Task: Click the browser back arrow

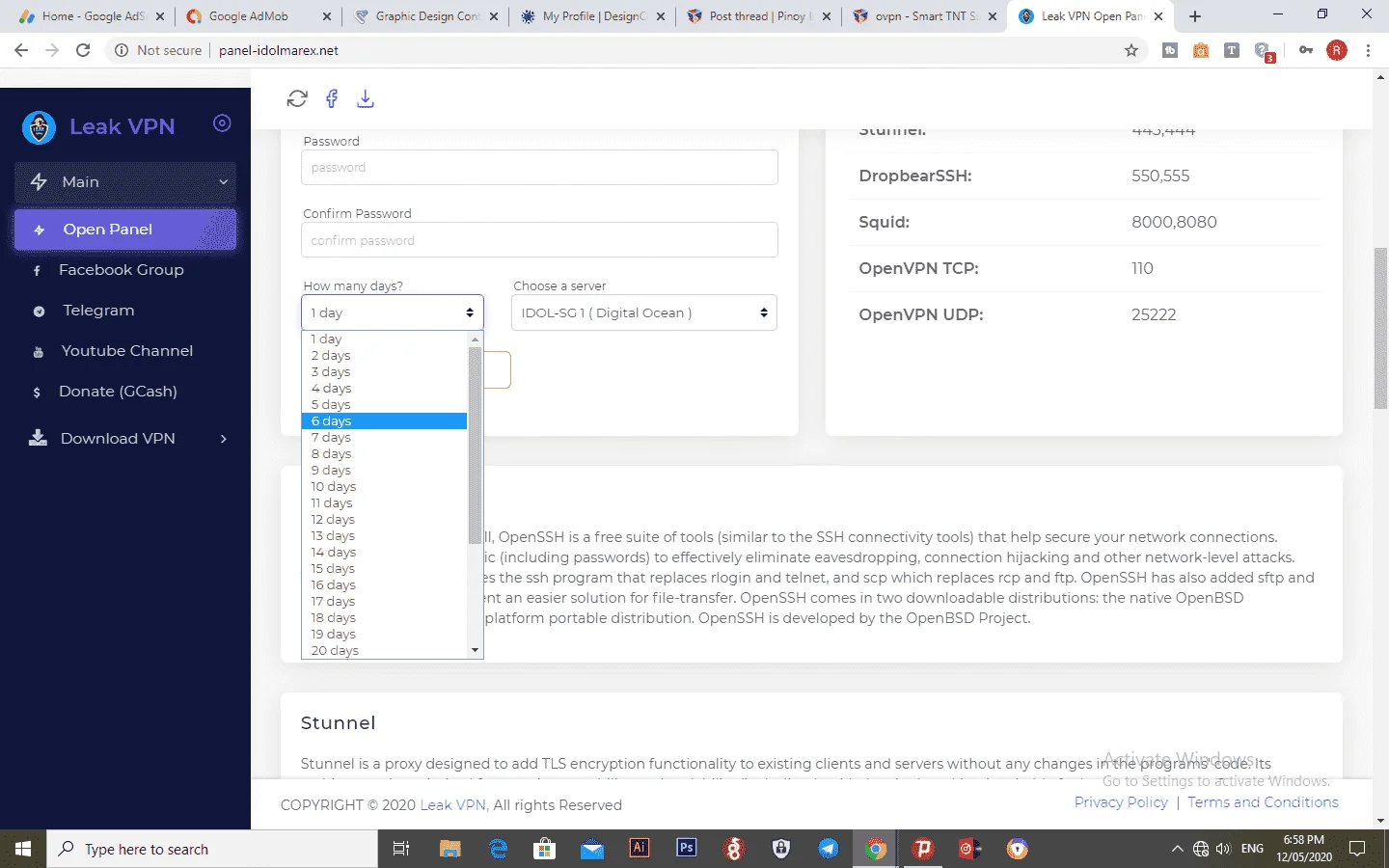Action: [21, 50]
